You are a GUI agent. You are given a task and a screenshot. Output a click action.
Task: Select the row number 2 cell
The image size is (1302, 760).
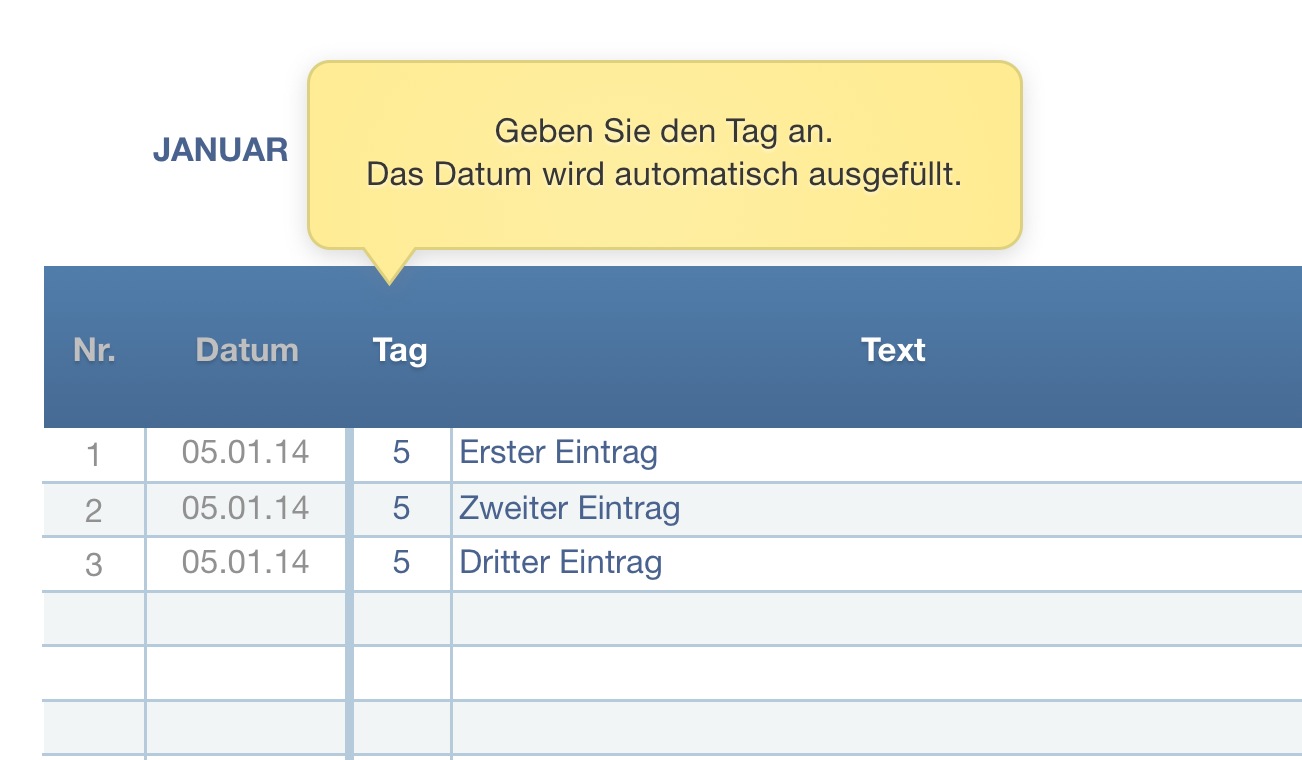tap(94, 510)
